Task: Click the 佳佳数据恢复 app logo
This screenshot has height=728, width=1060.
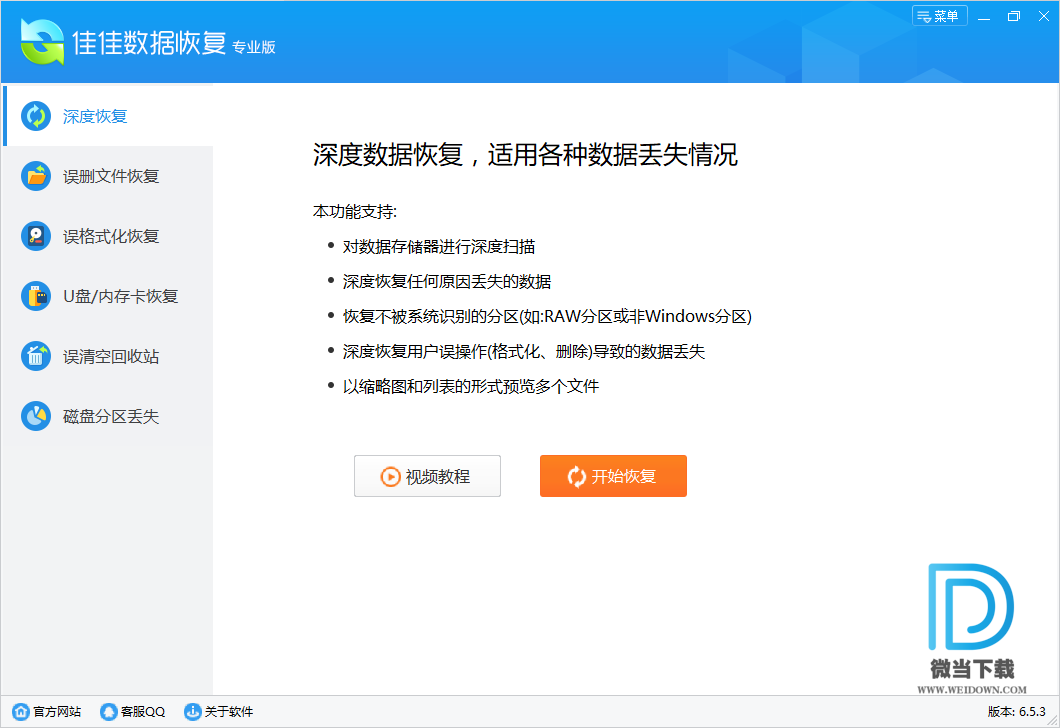Action: coord(42,42)
